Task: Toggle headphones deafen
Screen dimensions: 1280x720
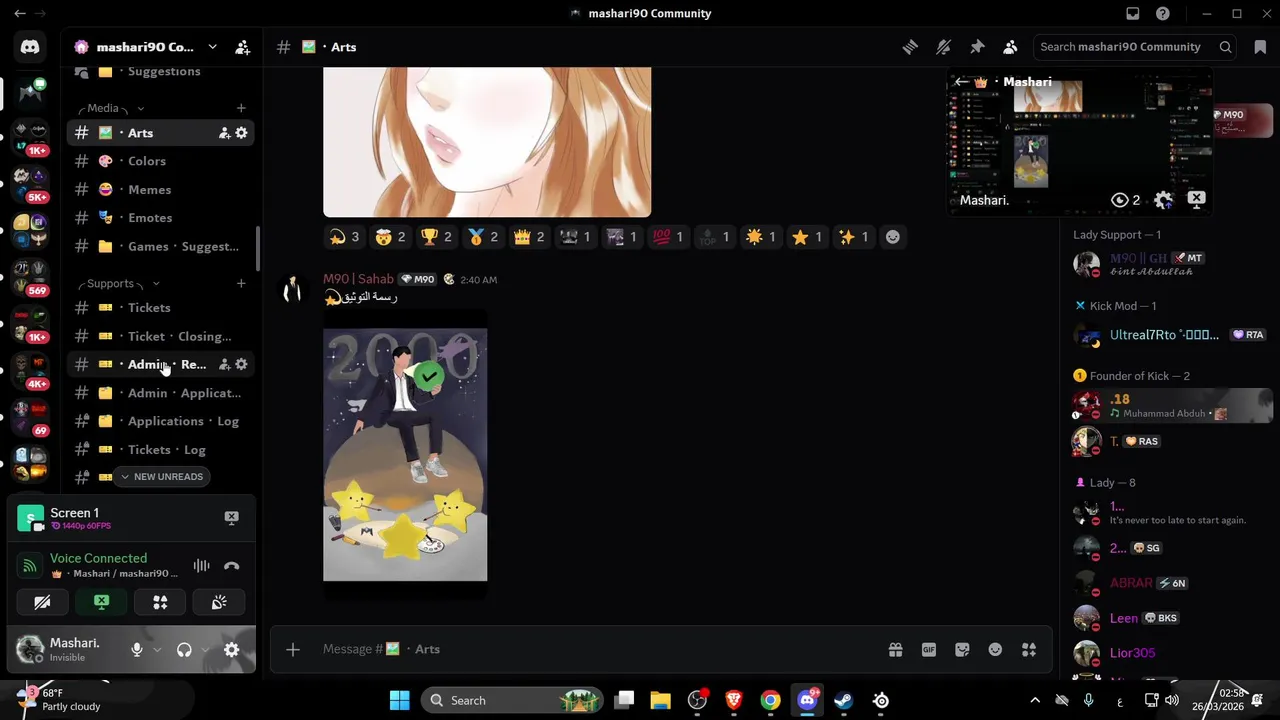Action: click(x=184, y=650)
